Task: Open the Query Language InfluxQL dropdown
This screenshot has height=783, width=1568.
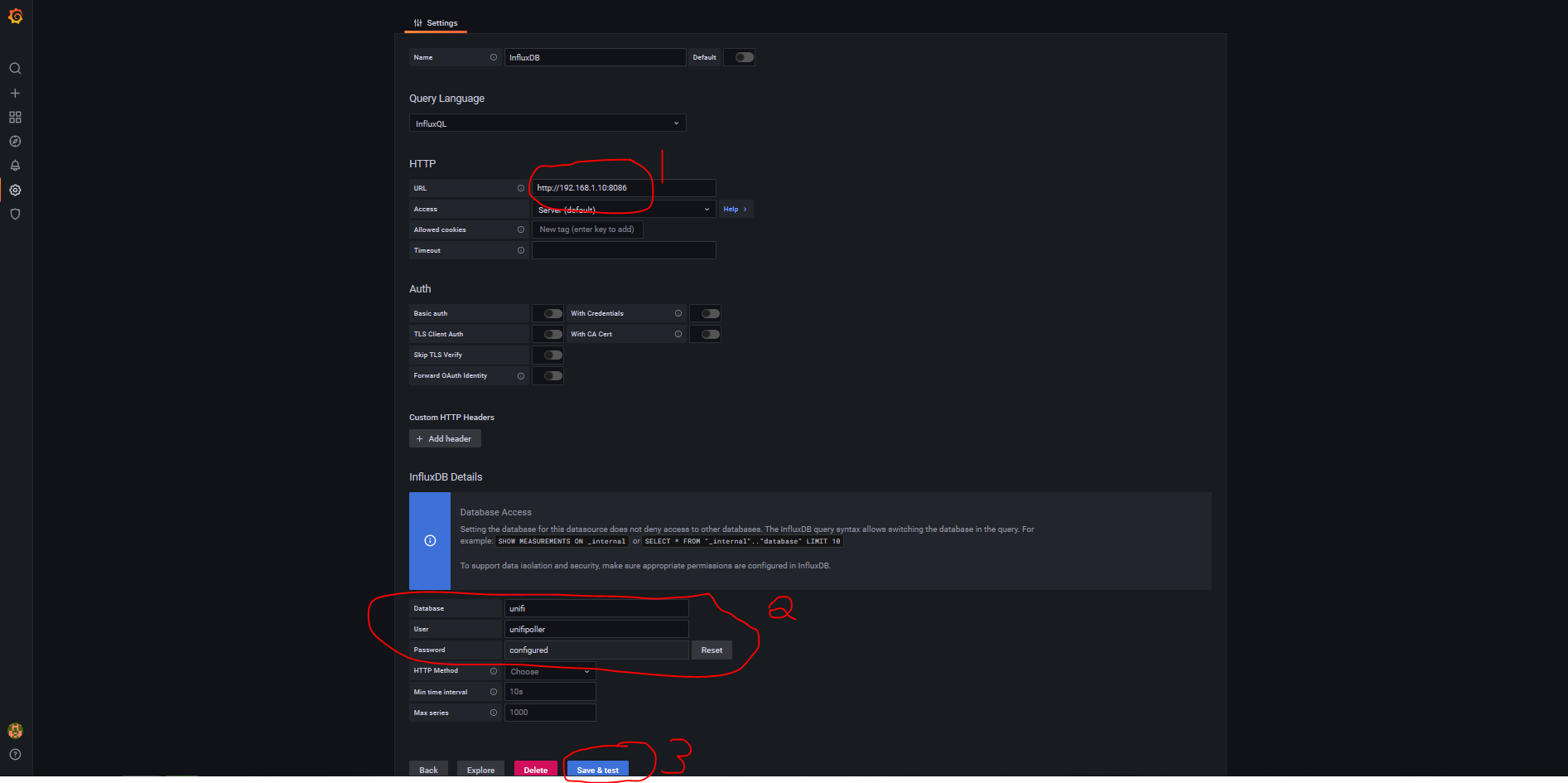Action: coord(548,123)
